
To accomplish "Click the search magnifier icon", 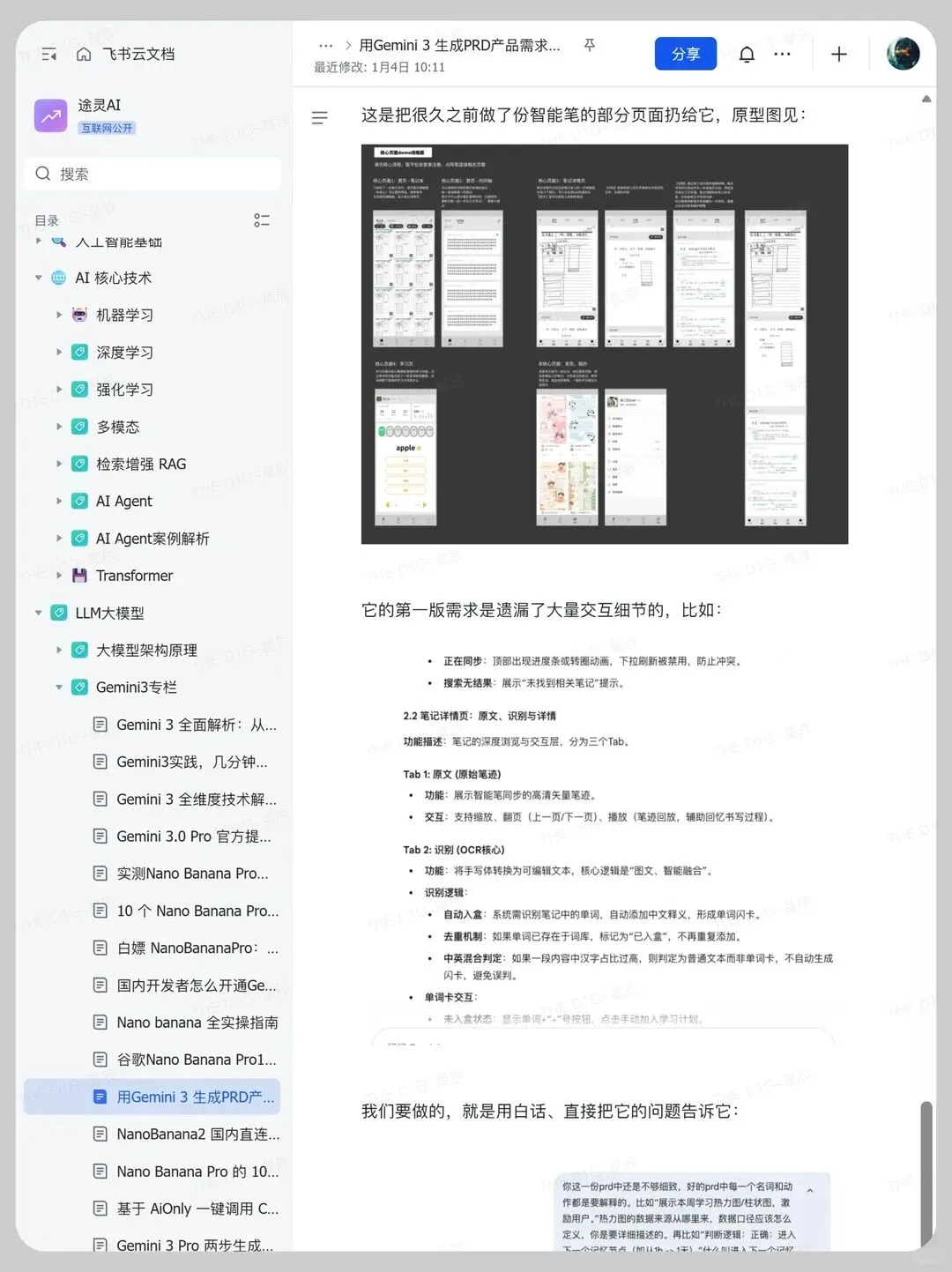I will 42,174.
